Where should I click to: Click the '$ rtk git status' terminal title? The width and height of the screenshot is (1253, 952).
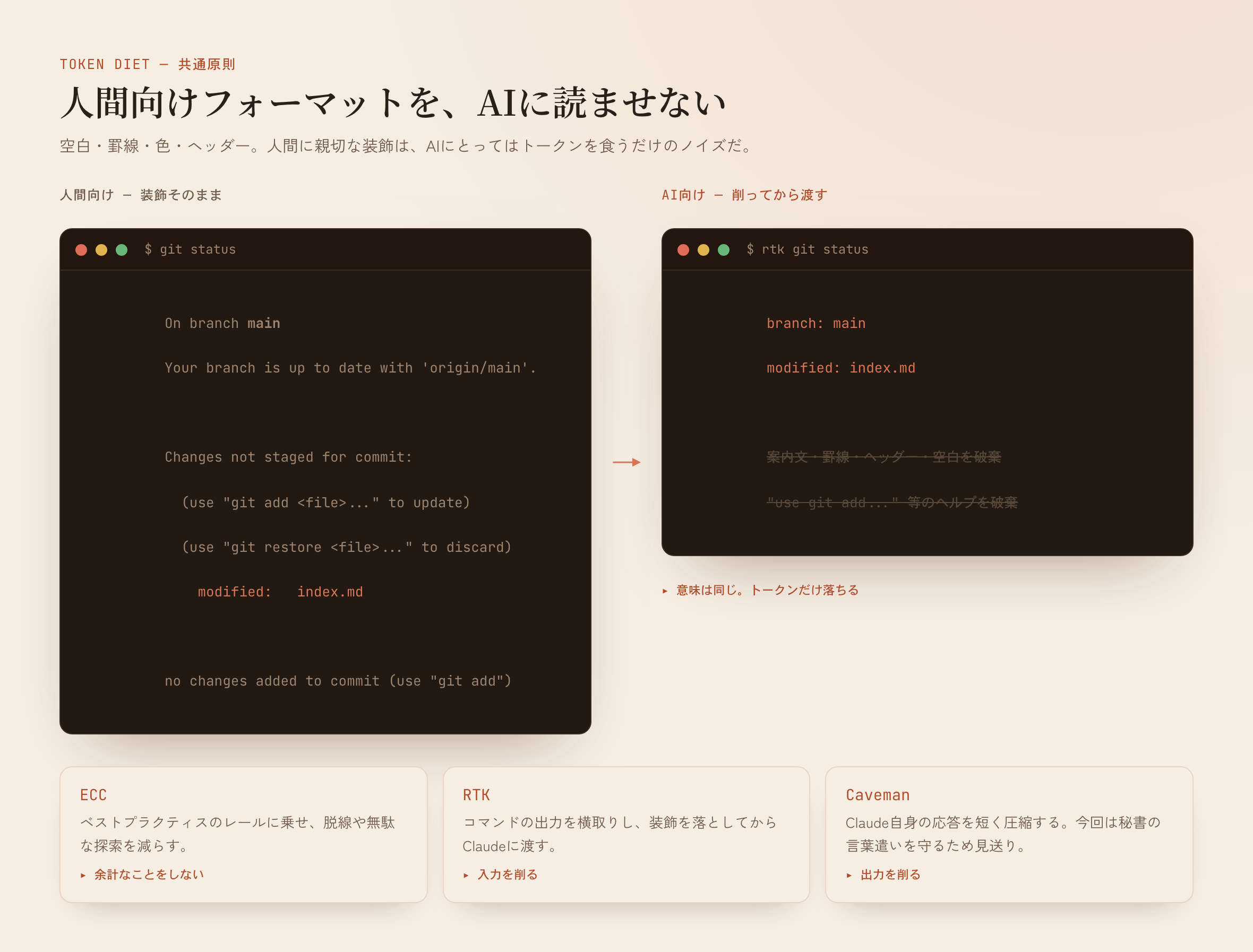click(x=808, y=249)
